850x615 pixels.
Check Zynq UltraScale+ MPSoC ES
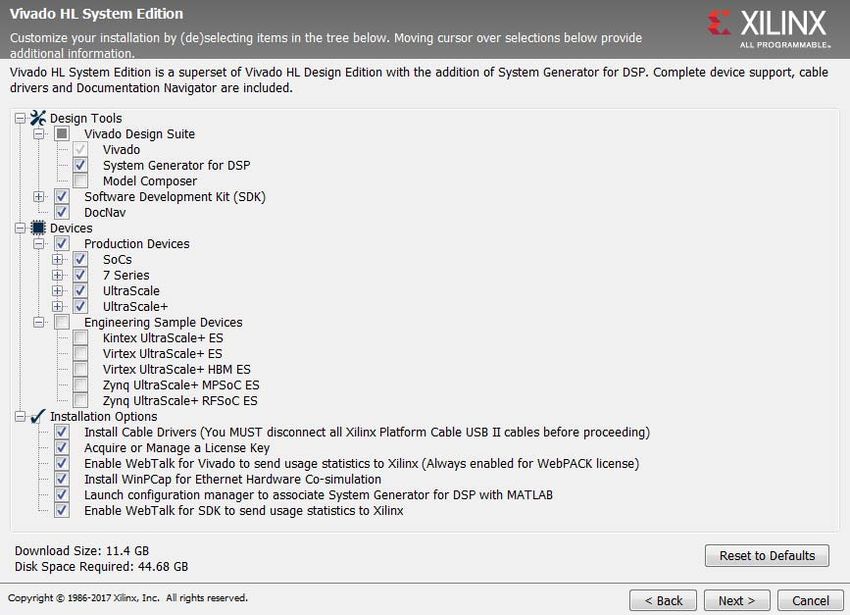81,385
